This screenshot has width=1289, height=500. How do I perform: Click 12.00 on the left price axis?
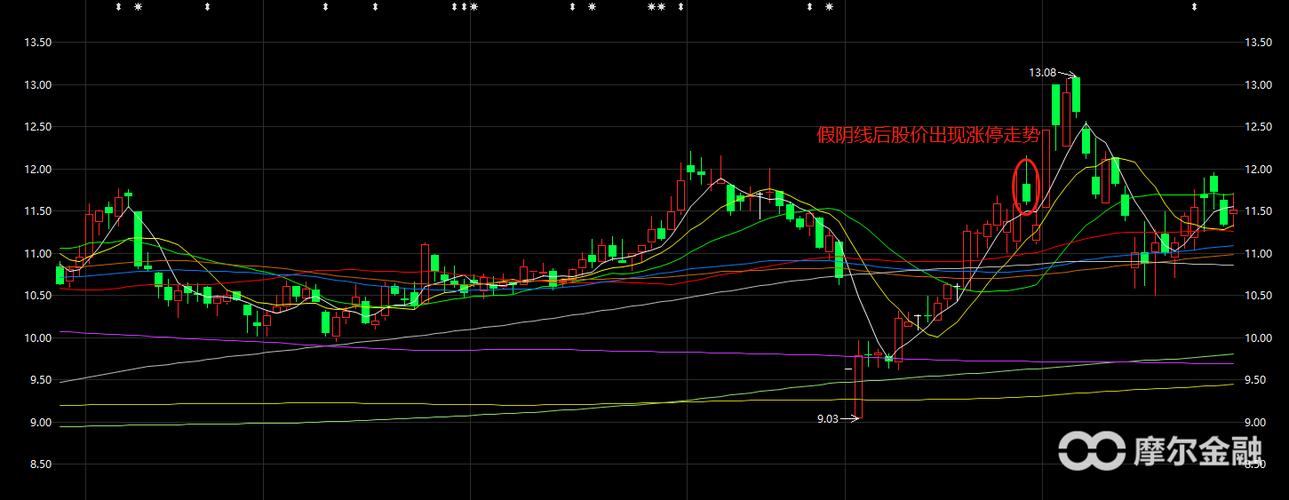[x=38, y=169]
